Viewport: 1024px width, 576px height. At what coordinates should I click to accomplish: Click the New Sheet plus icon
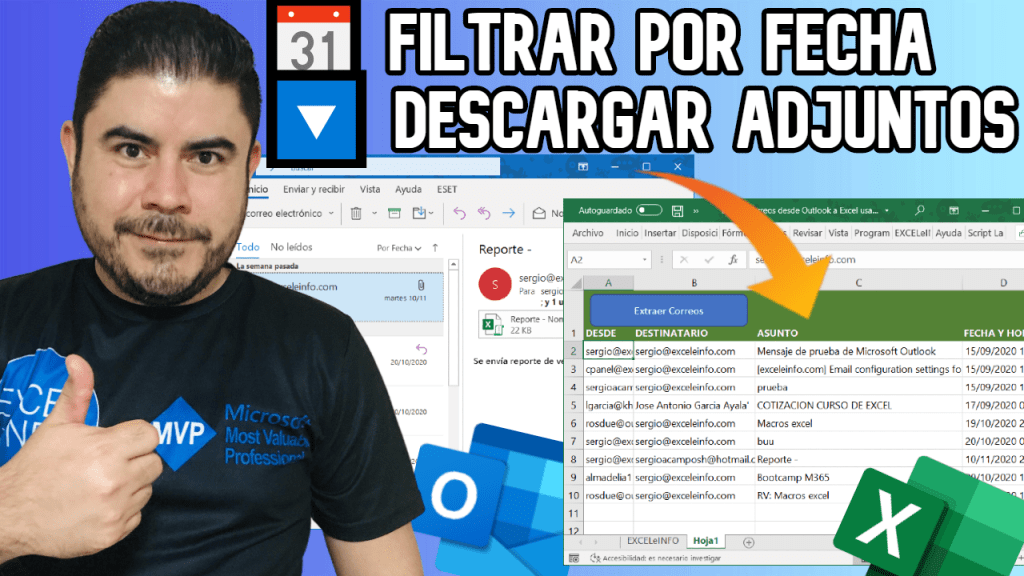tap(748, 542)
